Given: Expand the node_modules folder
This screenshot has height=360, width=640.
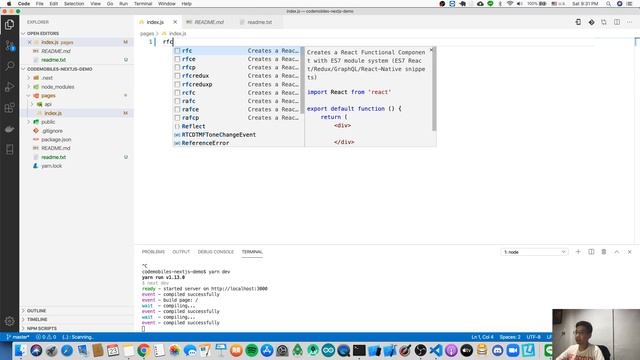Looking at the screenshot, I should coord(76,87).
